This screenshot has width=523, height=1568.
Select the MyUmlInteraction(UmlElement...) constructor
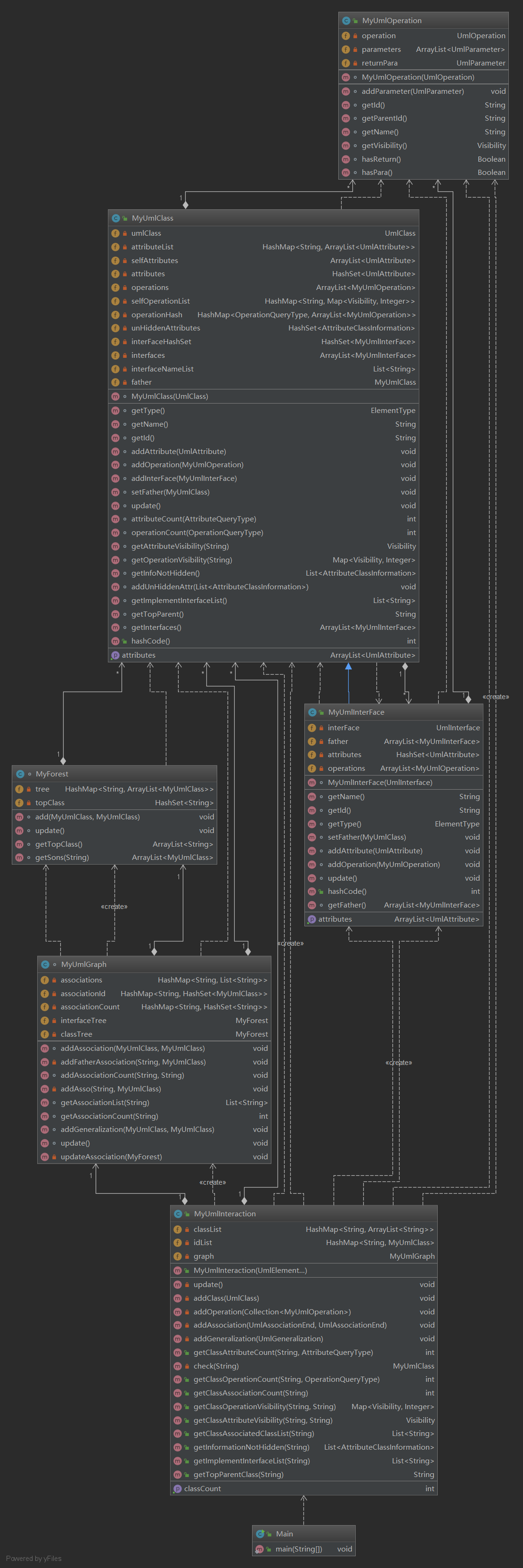click(303, 1271)
